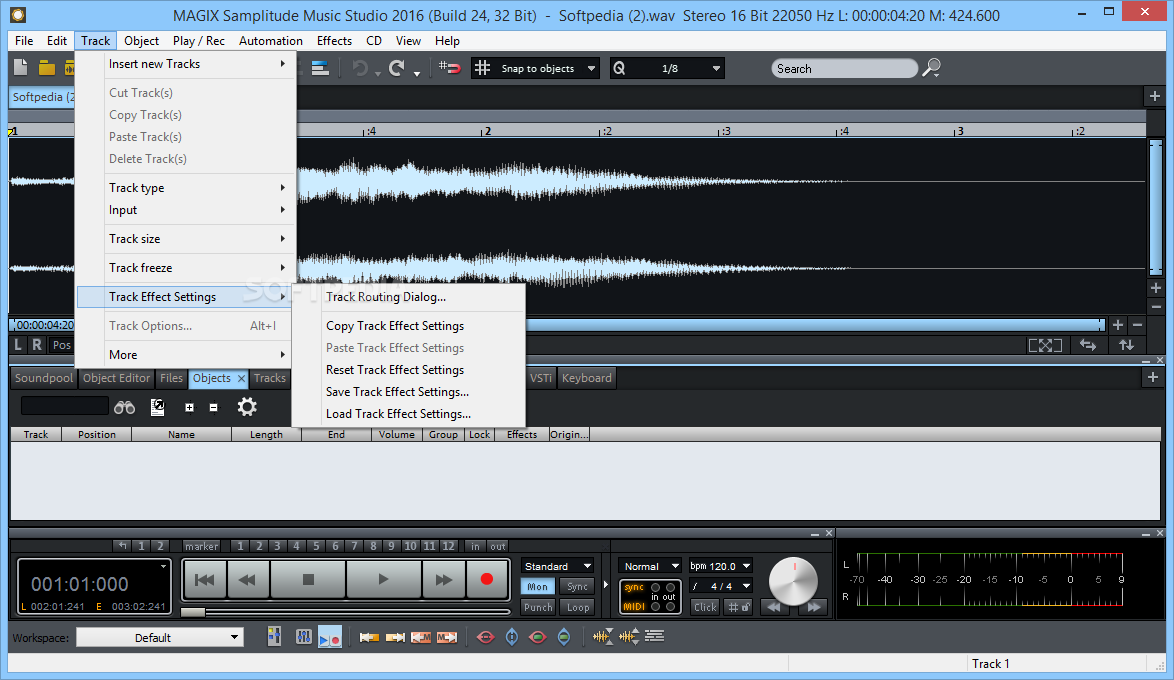The width and height of the screenshot is (1174, 680).
Task: Choose Save Track Effect Settings
Action: [409, 392]
